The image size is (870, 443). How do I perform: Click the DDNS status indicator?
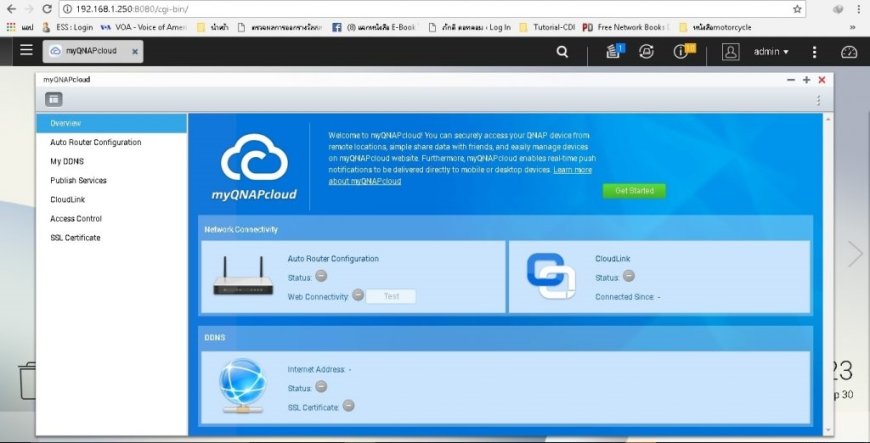coord(321,386)
